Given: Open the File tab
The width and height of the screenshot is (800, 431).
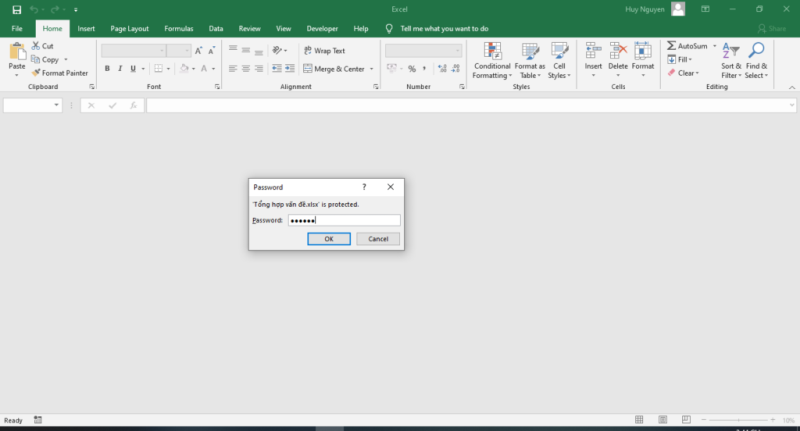Looking at the screenshot, I should 17,29.
